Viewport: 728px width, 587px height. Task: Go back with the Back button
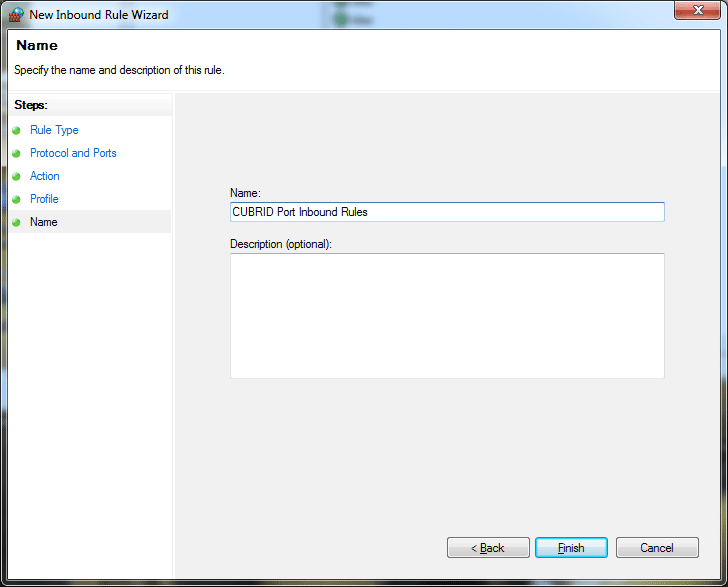click(488, 548)
